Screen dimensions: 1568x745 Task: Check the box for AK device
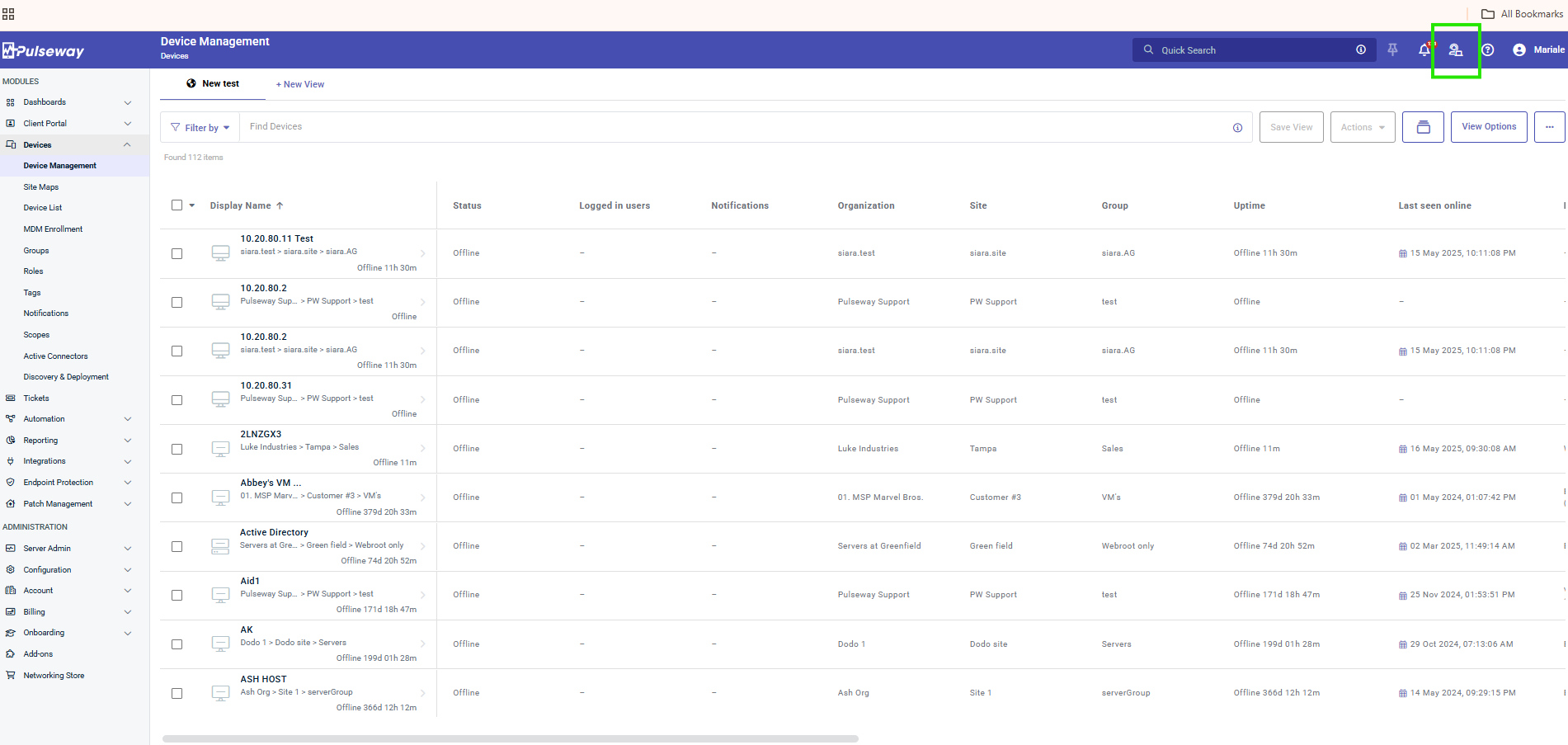[177, 644]
